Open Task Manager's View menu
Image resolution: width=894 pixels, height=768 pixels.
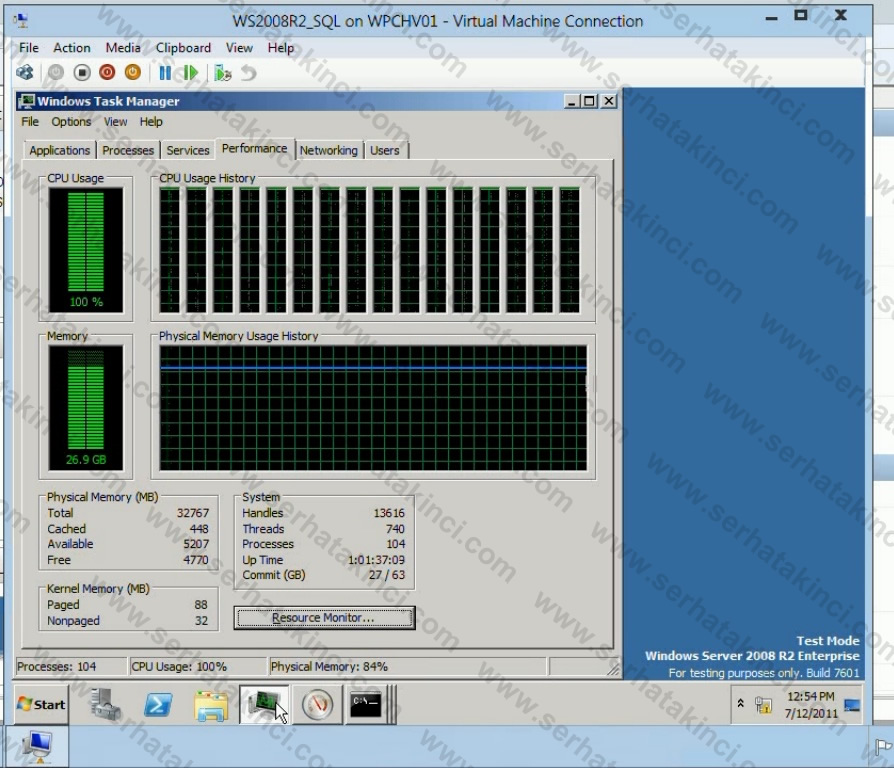click(x=115, y=121)
